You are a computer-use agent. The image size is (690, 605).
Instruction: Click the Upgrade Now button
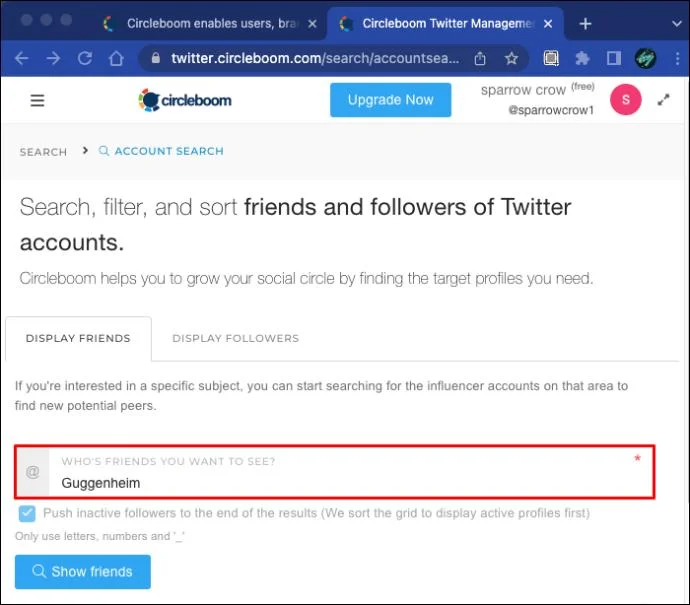pos(390,100)
